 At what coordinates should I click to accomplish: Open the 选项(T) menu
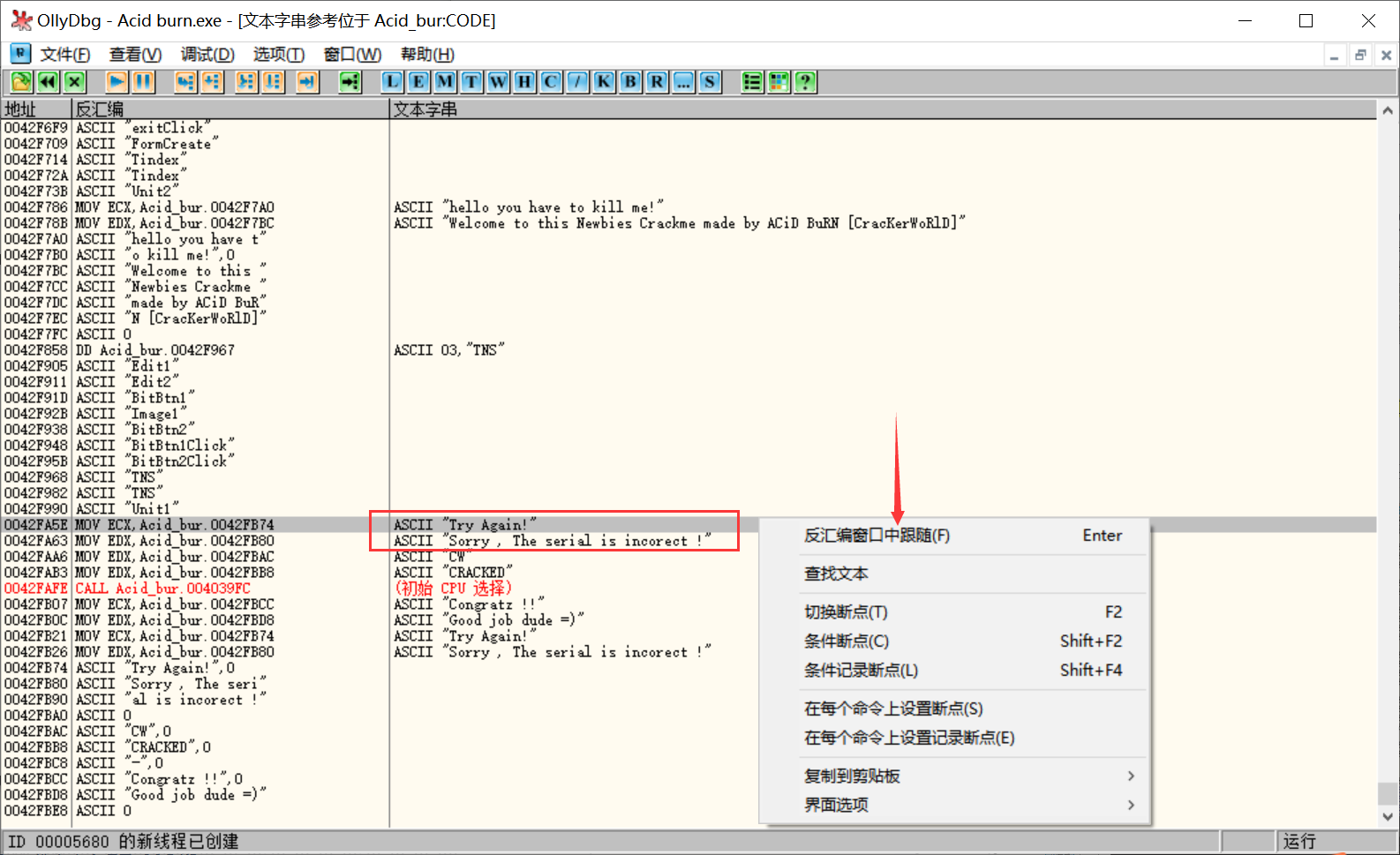(x=279, y=55)
